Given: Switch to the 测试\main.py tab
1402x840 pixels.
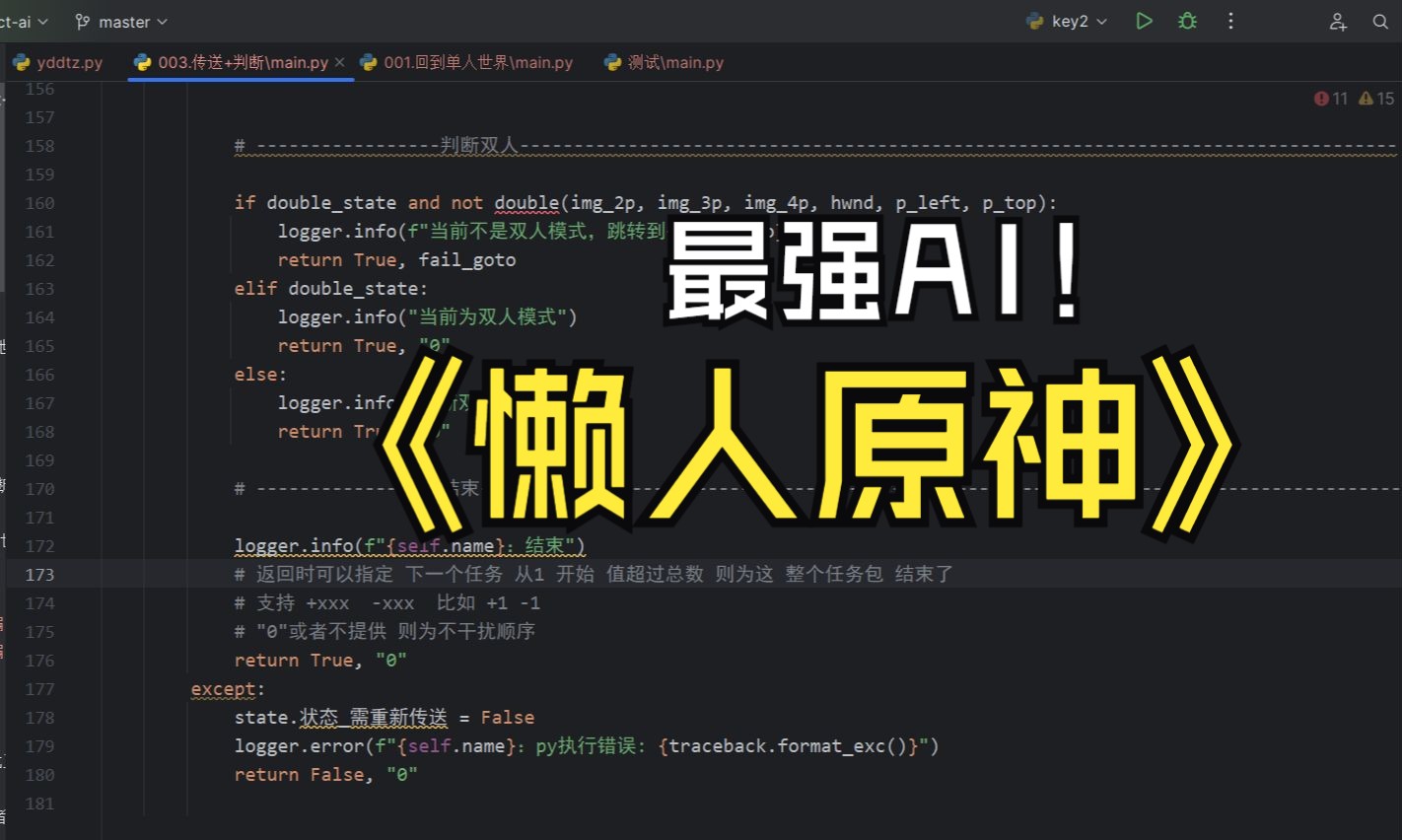Looking at the screenshot, I should [665, 62].
